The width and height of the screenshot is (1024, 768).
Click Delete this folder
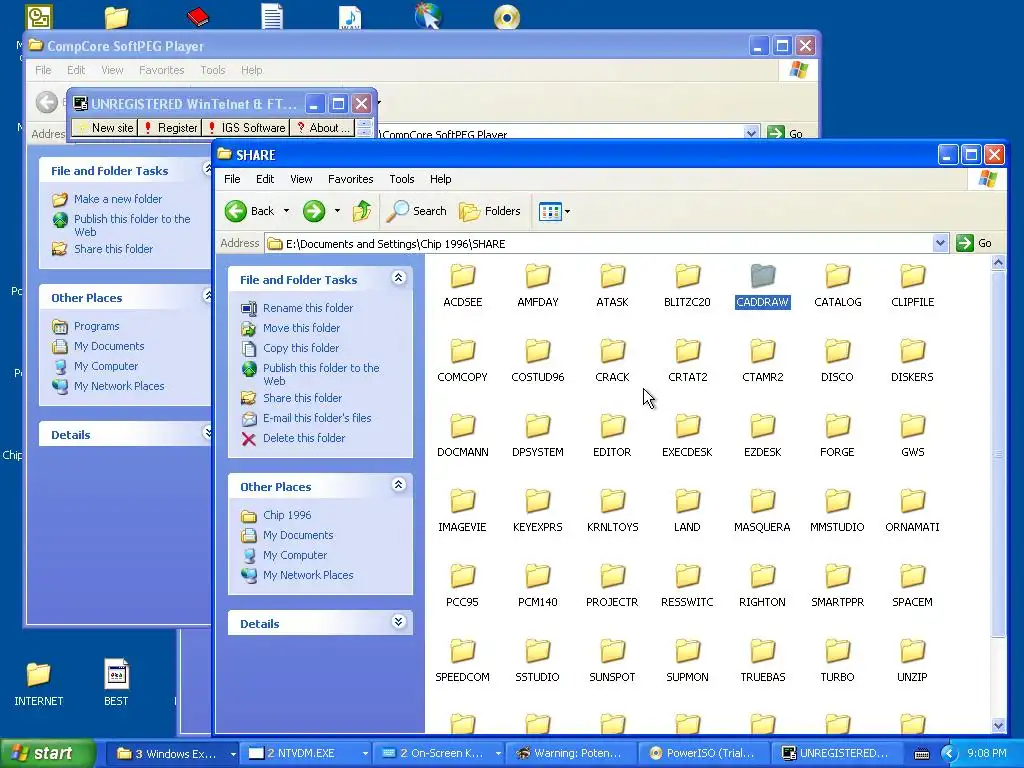[304, 438]
